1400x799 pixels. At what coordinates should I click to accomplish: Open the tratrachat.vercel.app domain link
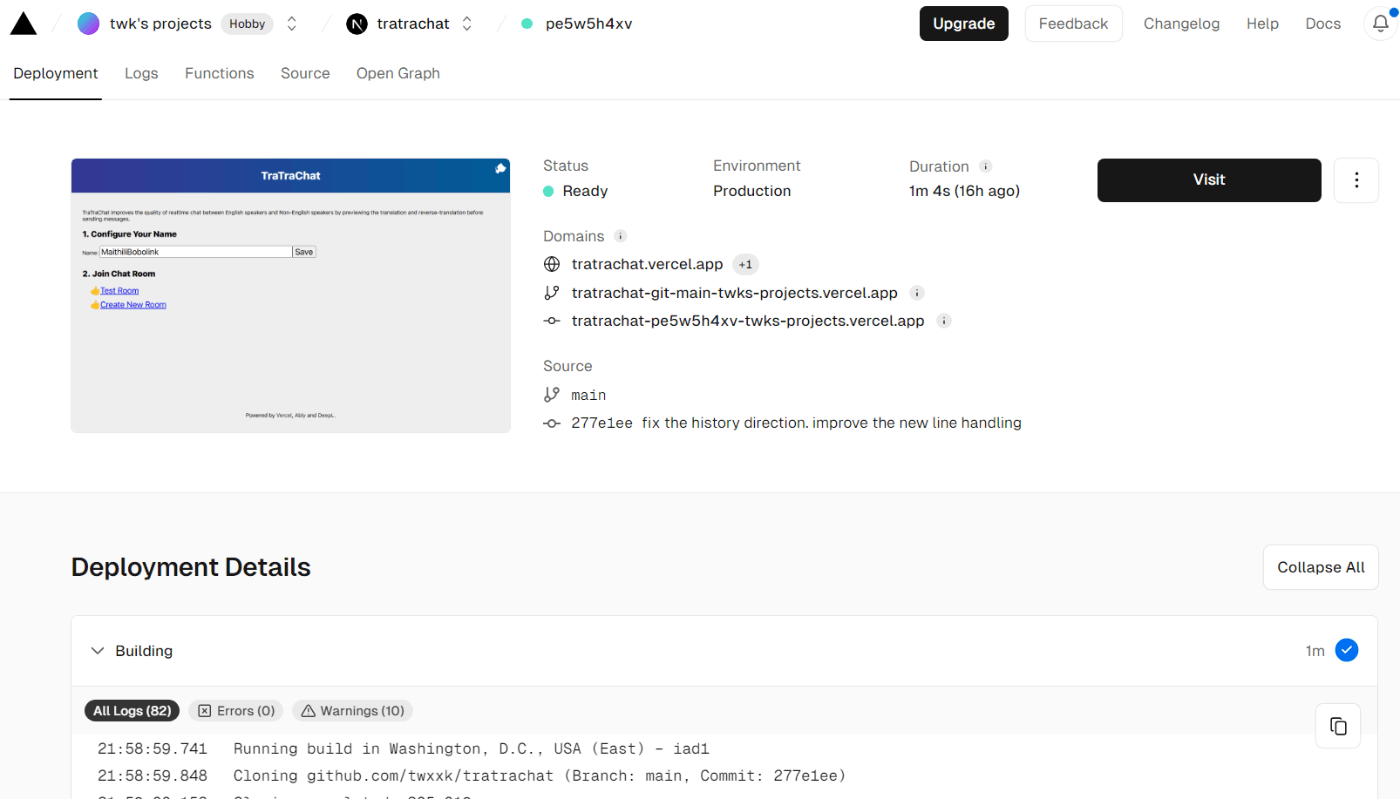click(647, 265)
